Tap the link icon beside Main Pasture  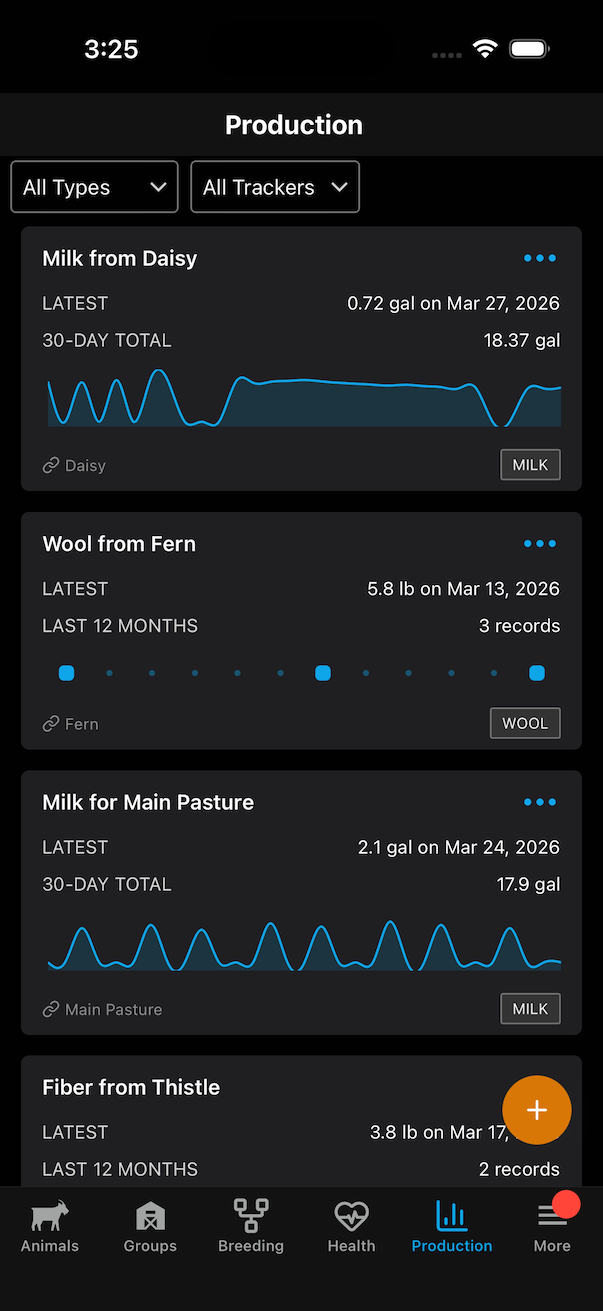point(49,1009)
